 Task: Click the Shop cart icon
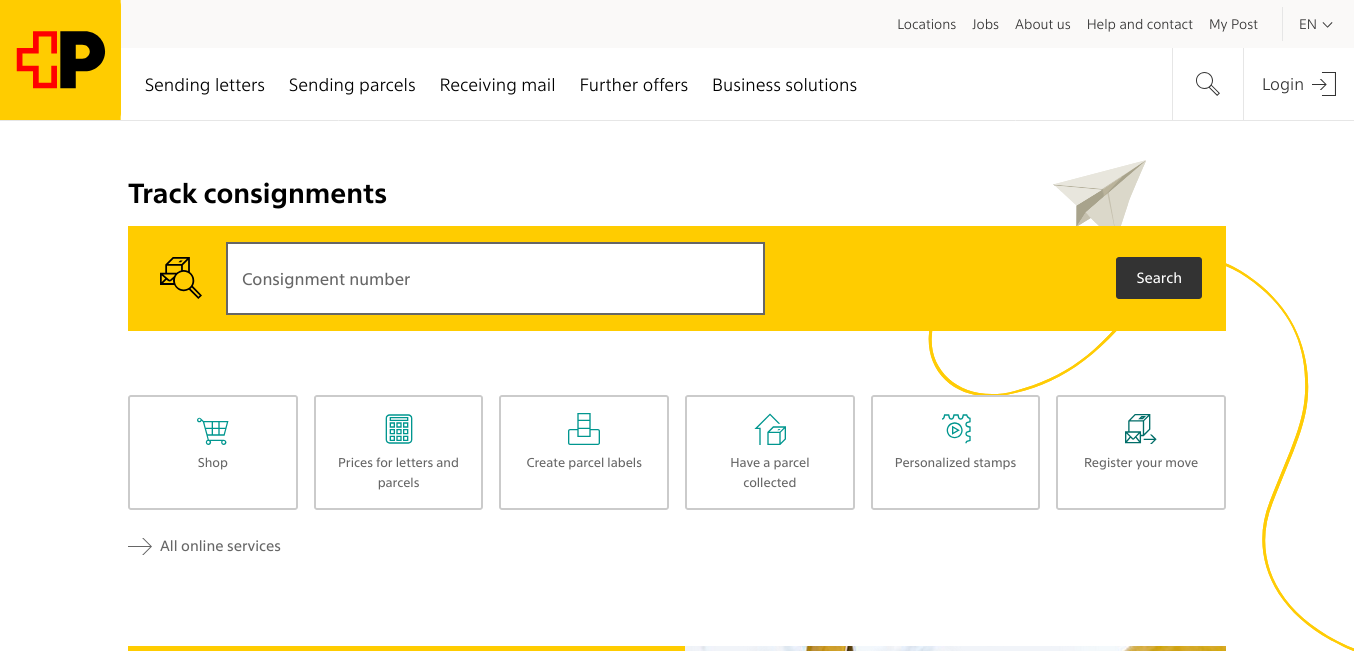point(213,431)
